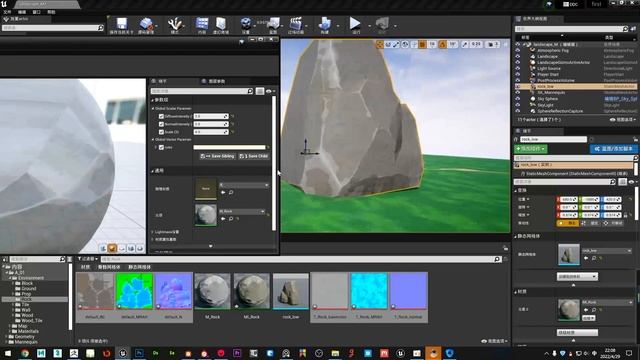640x360 pixels.
Task: Click the green Add Component button
Action: point(530,149)
